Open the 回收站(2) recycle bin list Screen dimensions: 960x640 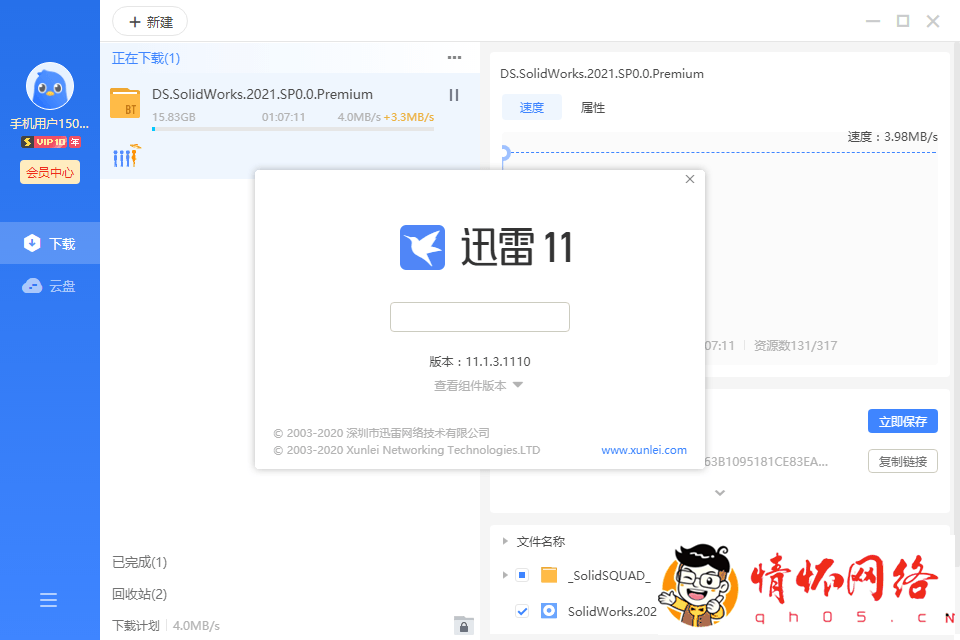pos(139,594)
